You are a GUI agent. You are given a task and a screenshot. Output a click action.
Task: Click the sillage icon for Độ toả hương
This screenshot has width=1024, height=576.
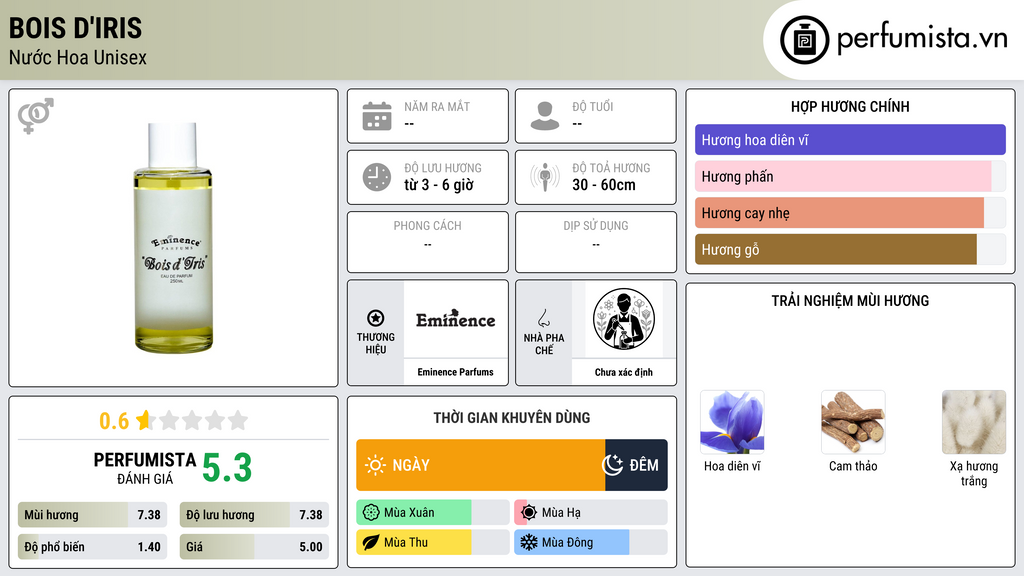[545, 177]
